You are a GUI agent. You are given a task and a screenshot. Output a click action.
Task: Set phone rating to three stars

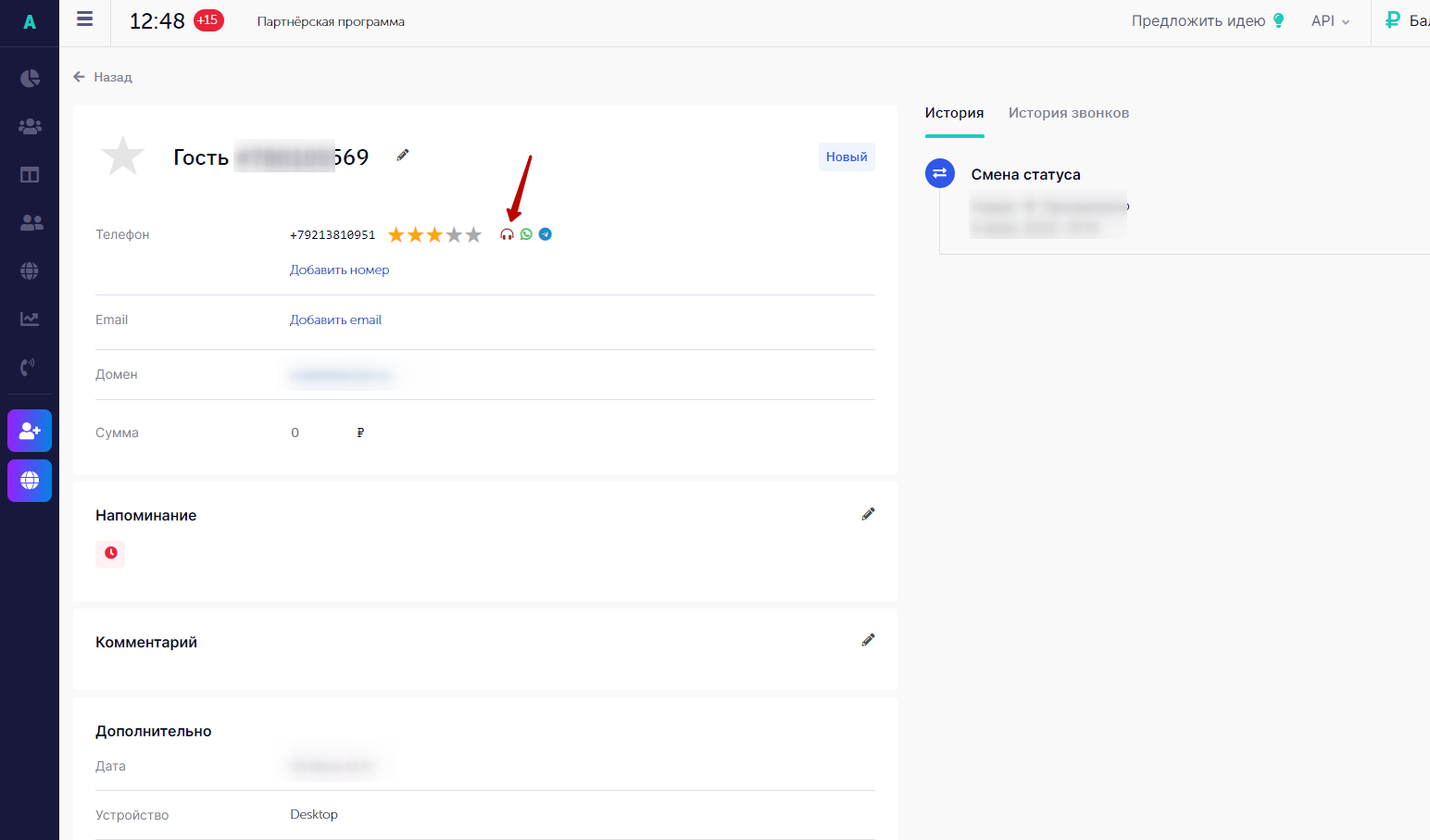pos(434,234)
